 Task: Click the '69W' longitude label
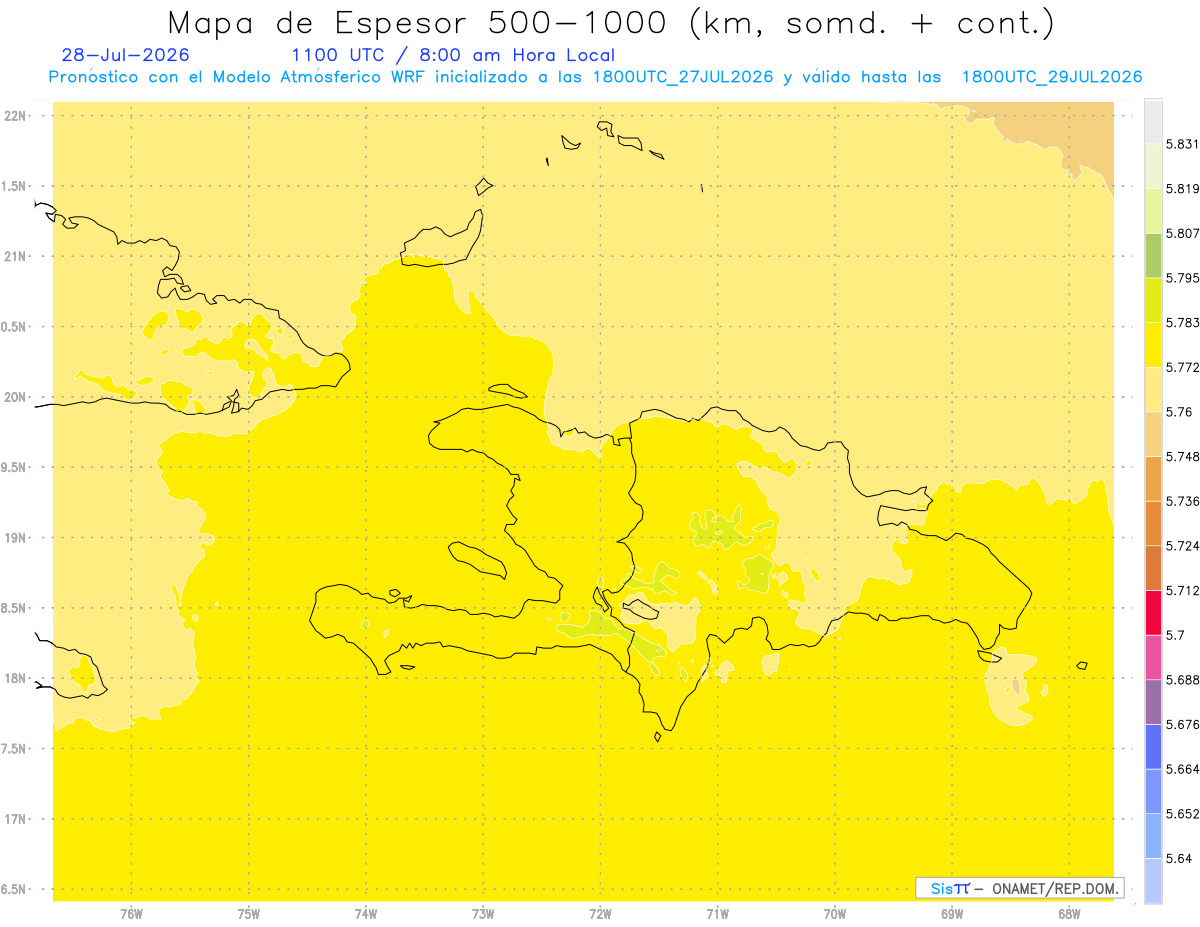coord(952,914)
